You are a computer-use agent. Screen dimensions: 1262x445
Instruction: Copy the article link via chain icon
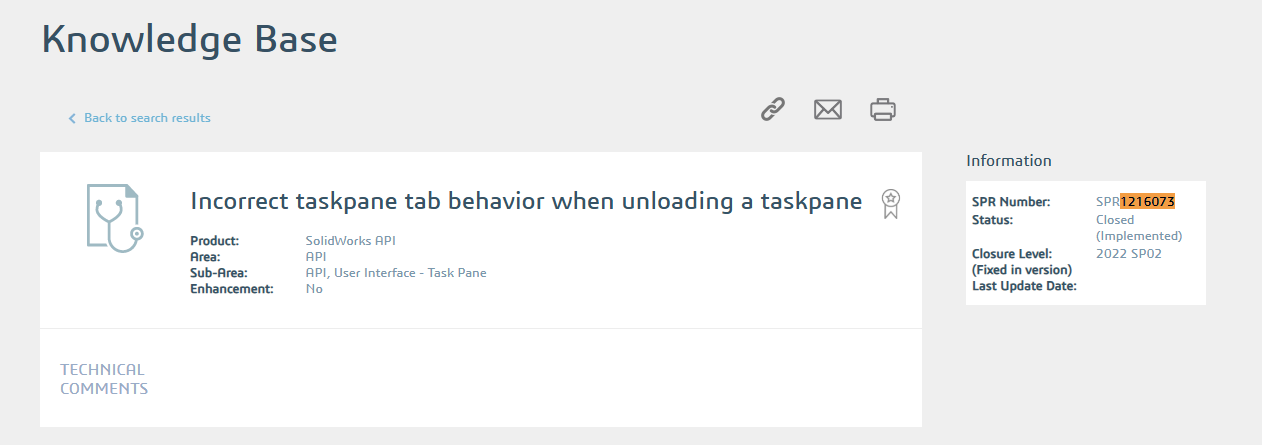point(773,109)
